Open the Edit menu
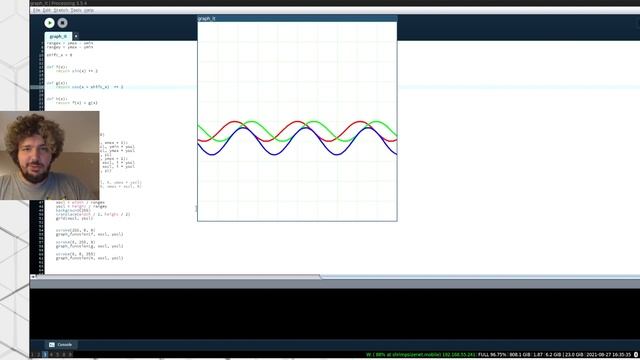Viewport: 640px width, 360px height. click(x=47, y=10)
